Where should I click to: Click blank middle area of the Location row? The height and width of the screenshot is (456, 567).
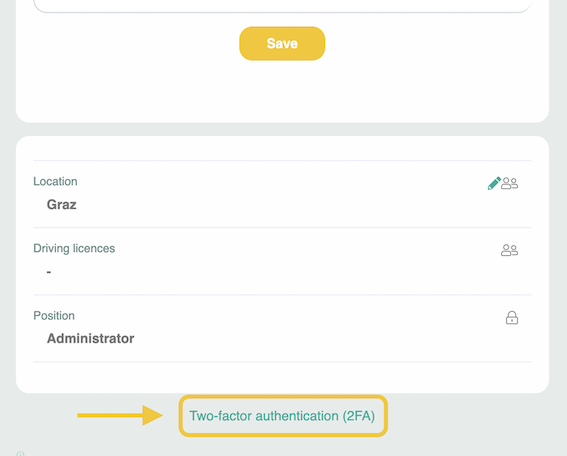click(282, 194)
